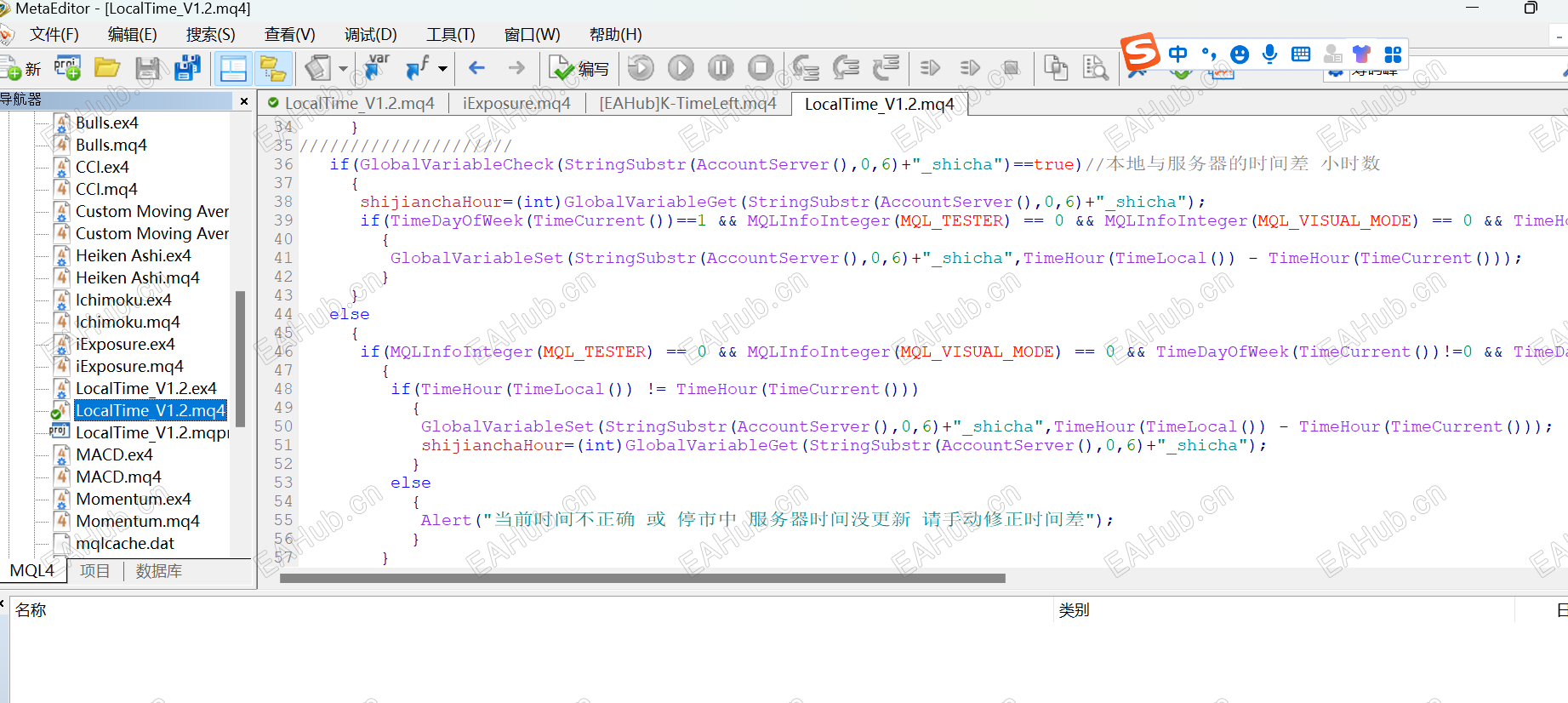Save all open files
Screen dimensions: 1568x703
[187, 68]
